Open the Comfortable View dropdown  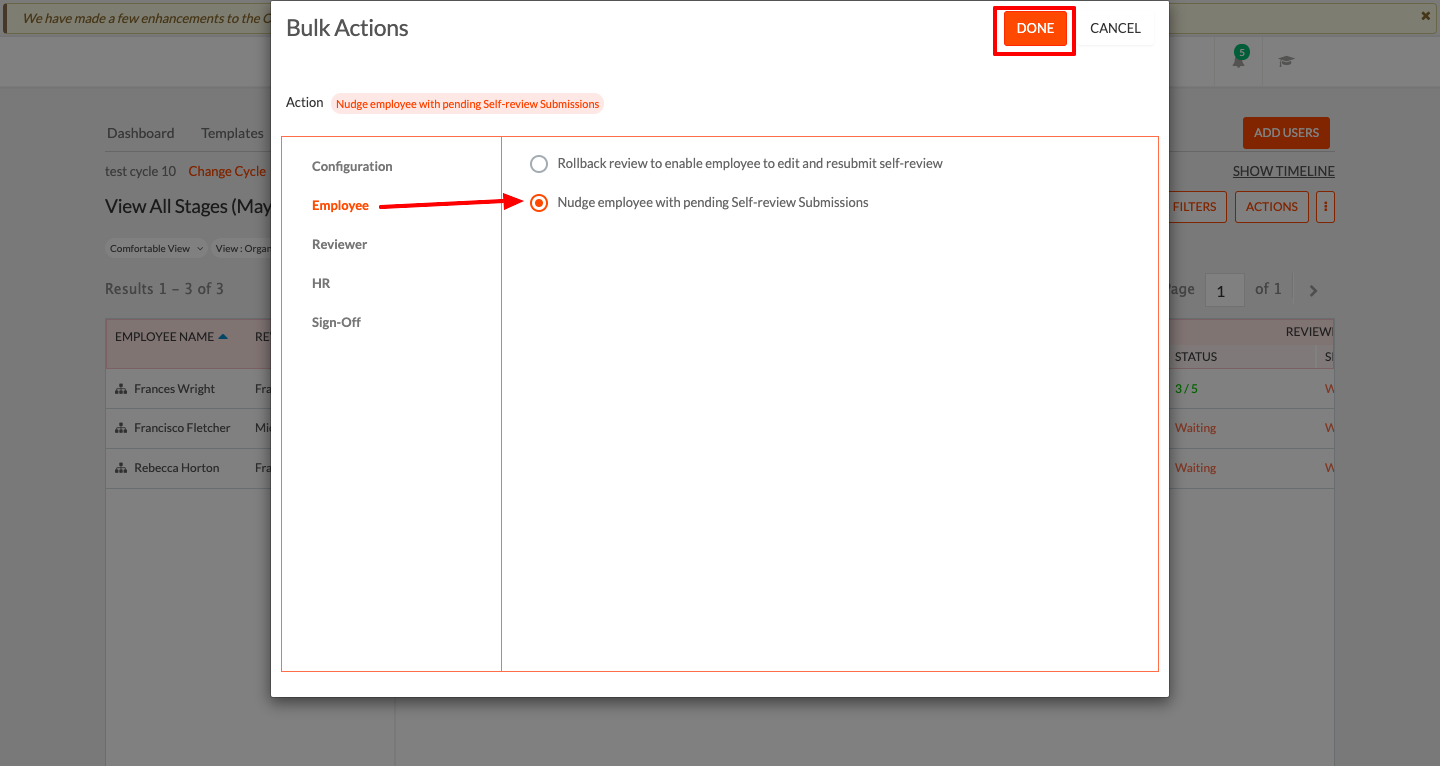[157, 249]
